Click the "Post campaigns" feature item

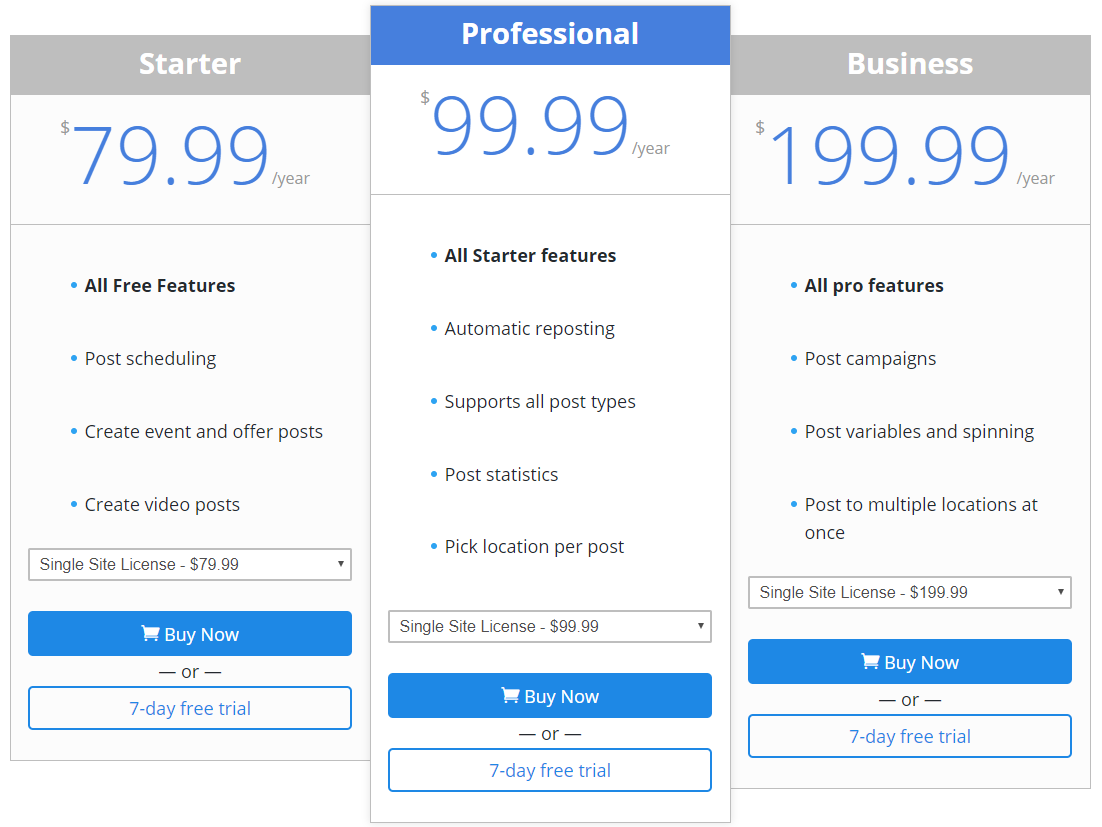pyautogui.click(x=870, y=359)
